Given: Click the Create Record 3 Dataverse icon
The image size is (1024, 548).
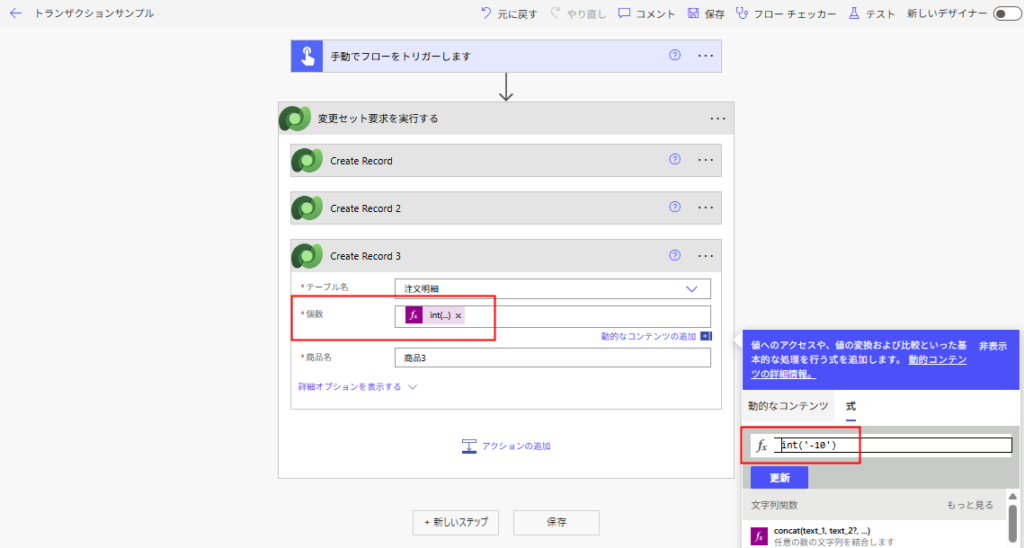Looking at the screenshot, I should (307, 256).
